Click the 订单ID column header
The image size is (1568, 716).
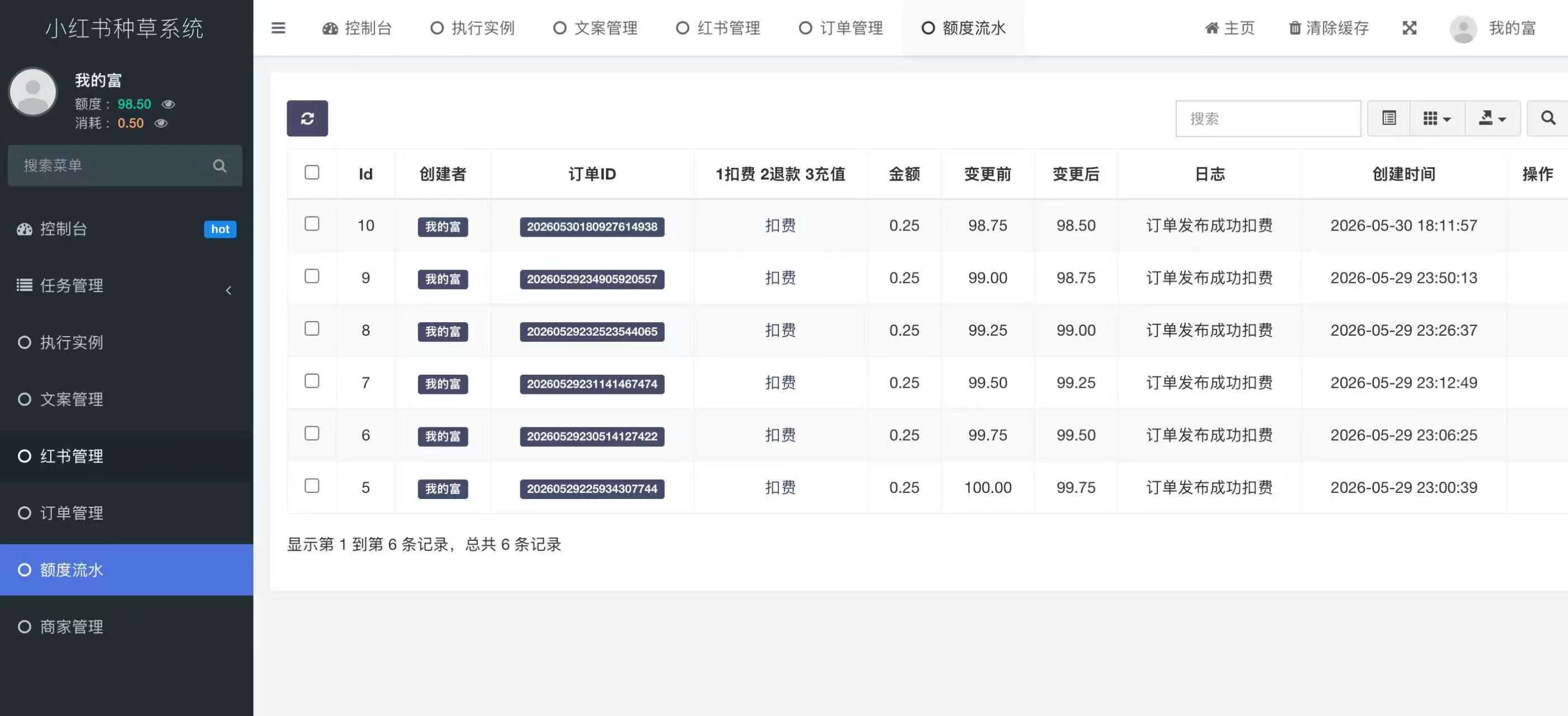pyautogui.click(x=591, y=174)
